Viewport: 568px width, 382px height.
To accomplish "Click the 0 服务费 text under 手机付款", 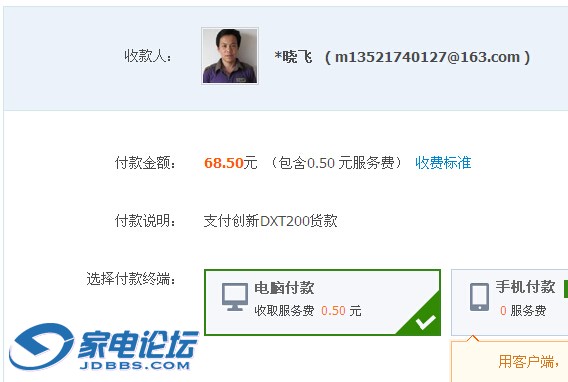I will coord(523,311).
